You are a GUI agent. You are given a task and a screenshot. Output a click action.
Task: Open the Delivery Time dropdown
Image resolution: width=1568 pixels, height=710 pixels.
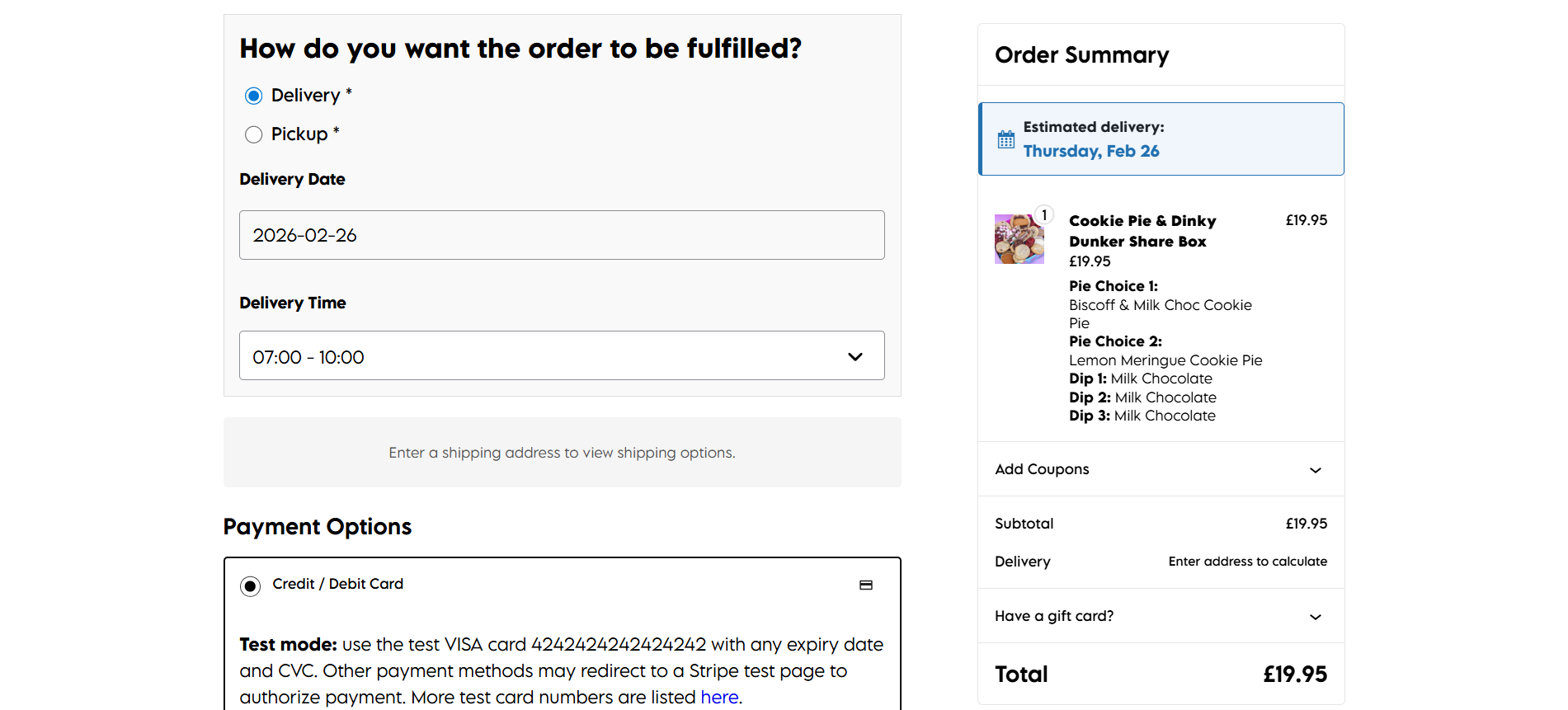(x=561, y=355)
